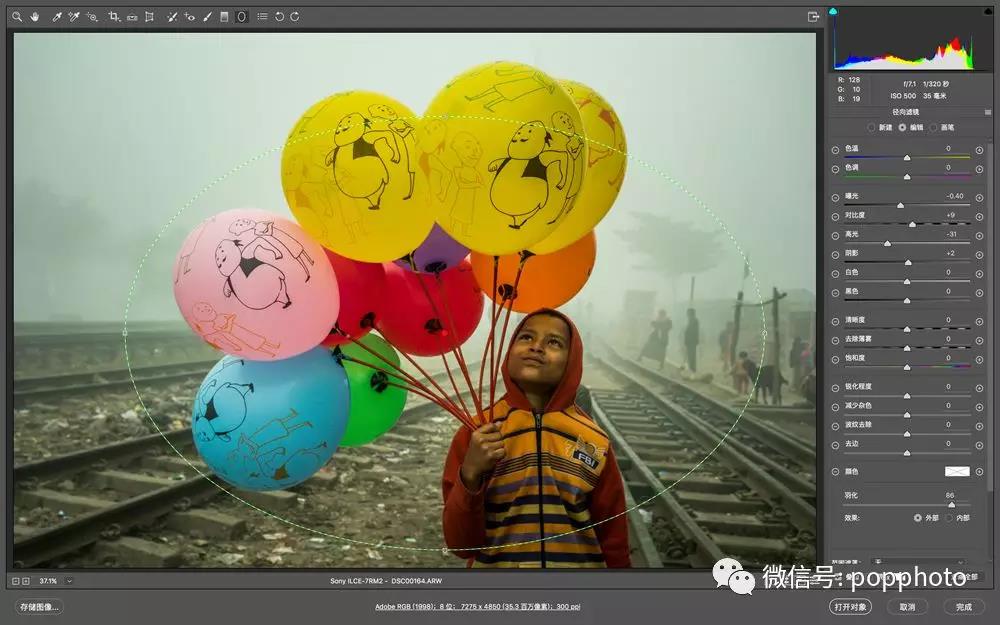The image size is (1000, 625).
Task: Open the Adobe RGB workflow options link
Action: pos(478,607)
